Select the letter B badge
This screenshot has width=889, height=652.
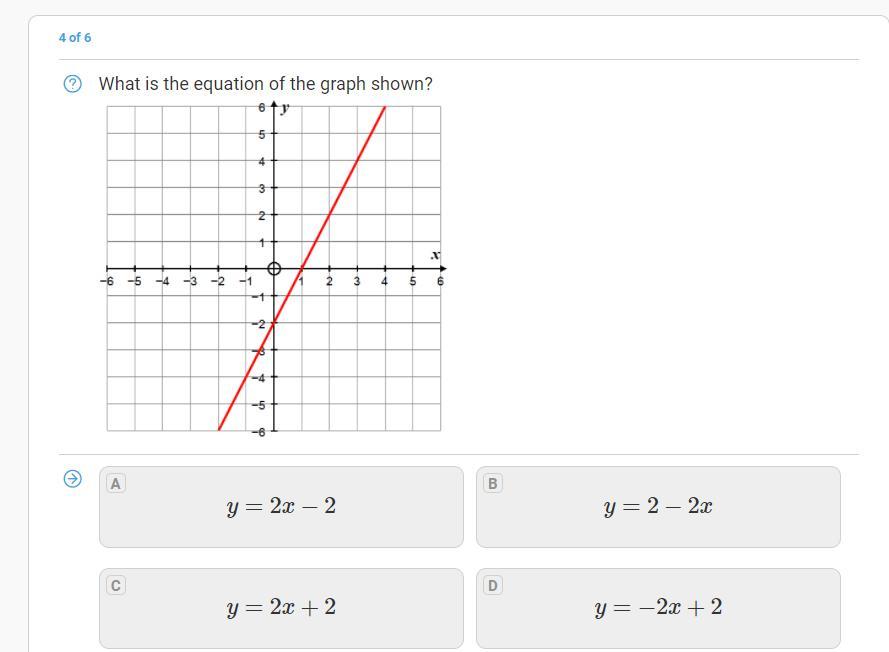click(493, 484)
